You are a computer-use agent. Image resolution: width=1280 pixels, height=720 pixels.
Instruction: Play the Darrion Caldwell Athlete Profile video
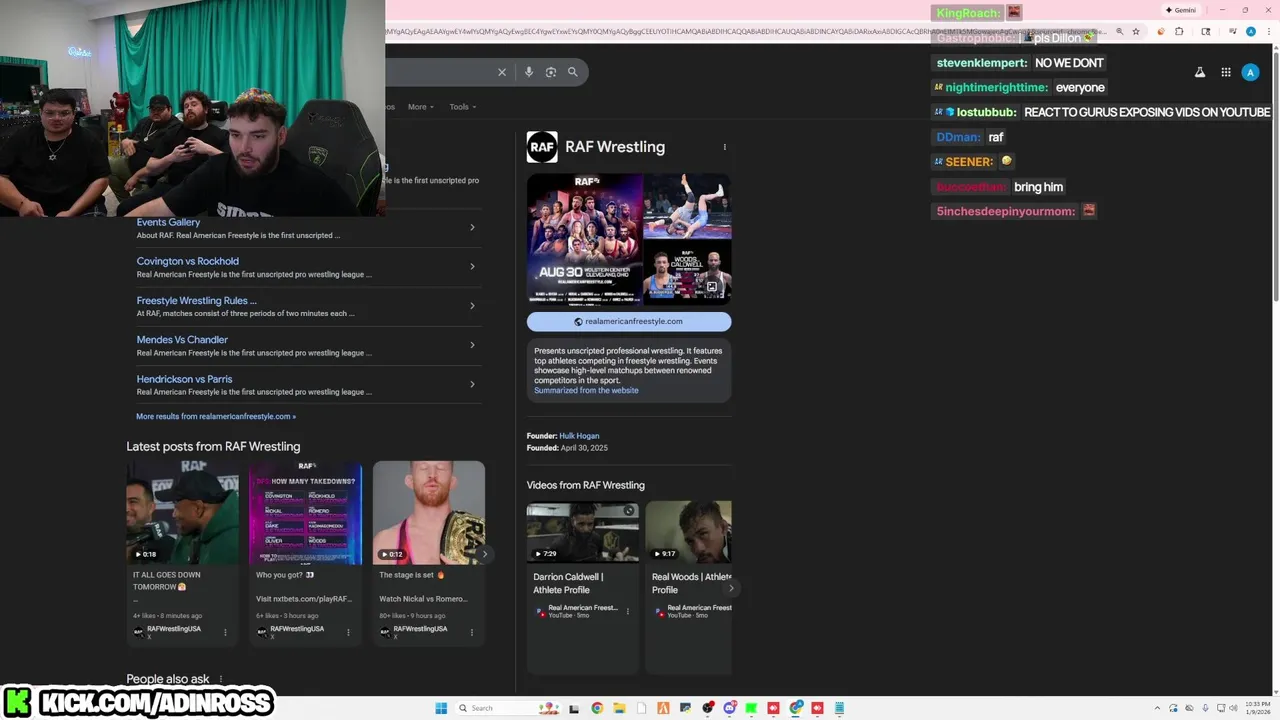(x=582, y=532)
